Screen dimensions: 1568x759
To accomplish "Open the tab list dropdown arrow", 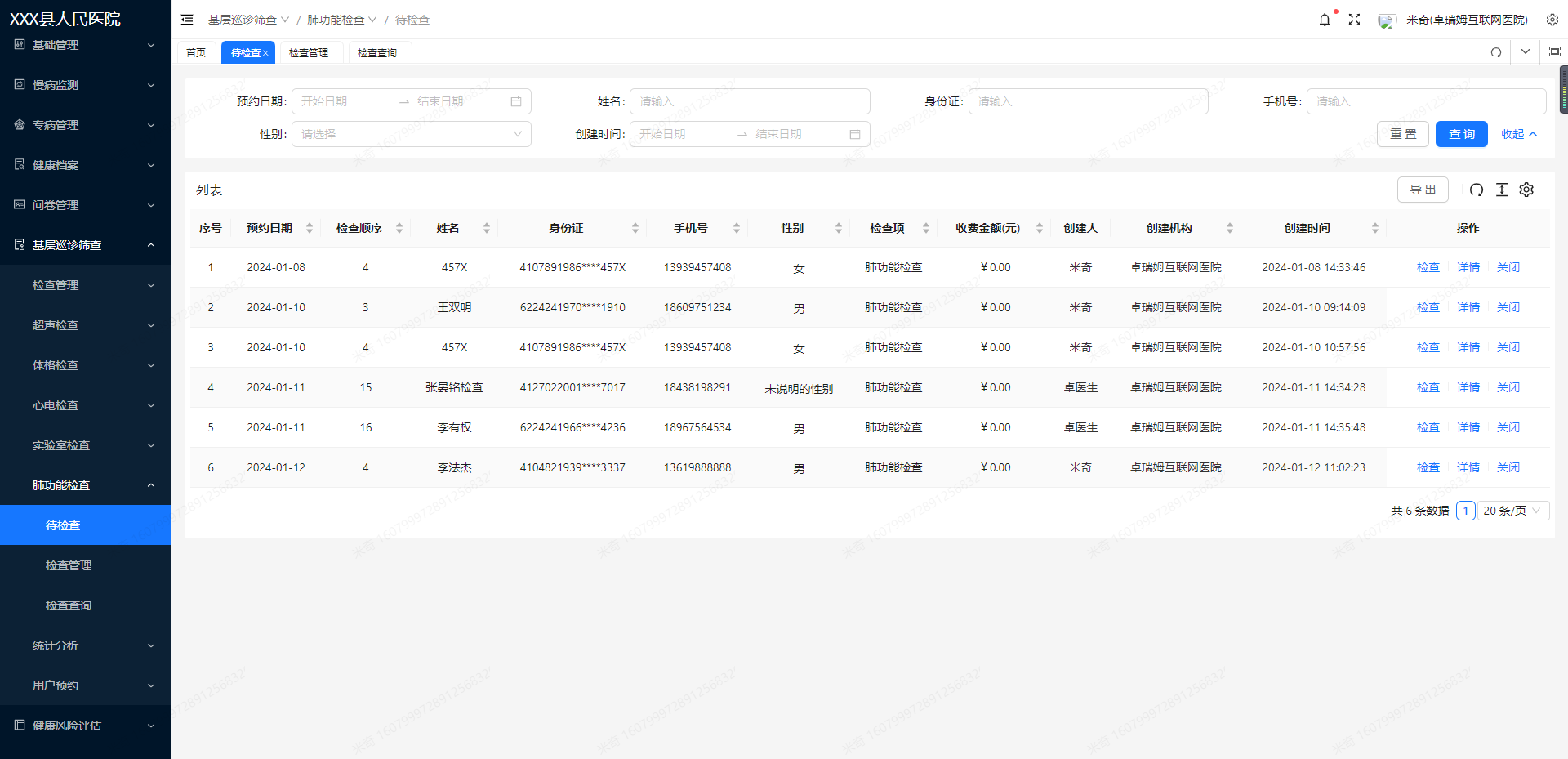I will click(x=1526, y=51).
